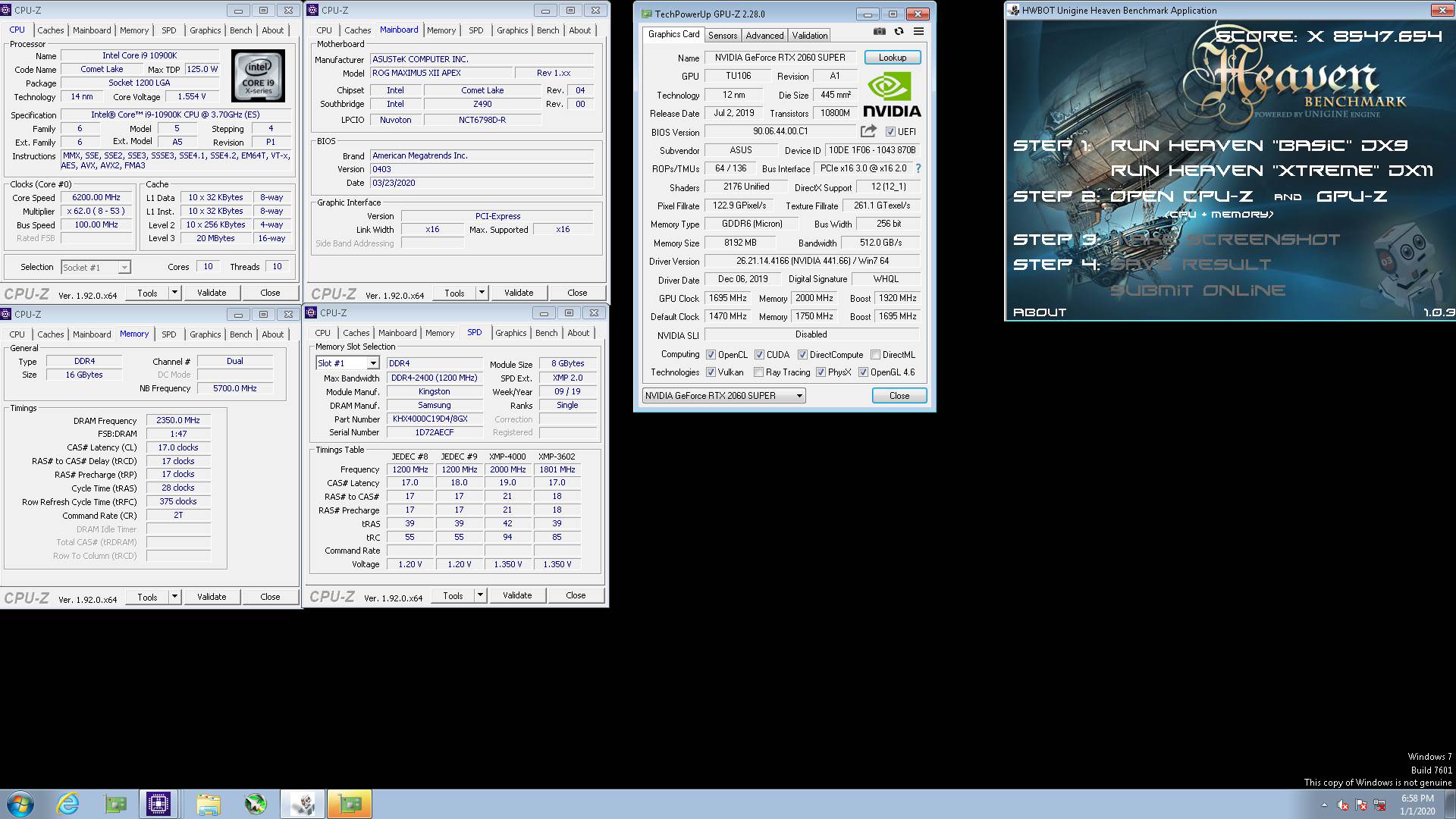Click the Close button in GPU-Z
The height and width of the screenshot is (819, 1456).
[x=899, y=396]
